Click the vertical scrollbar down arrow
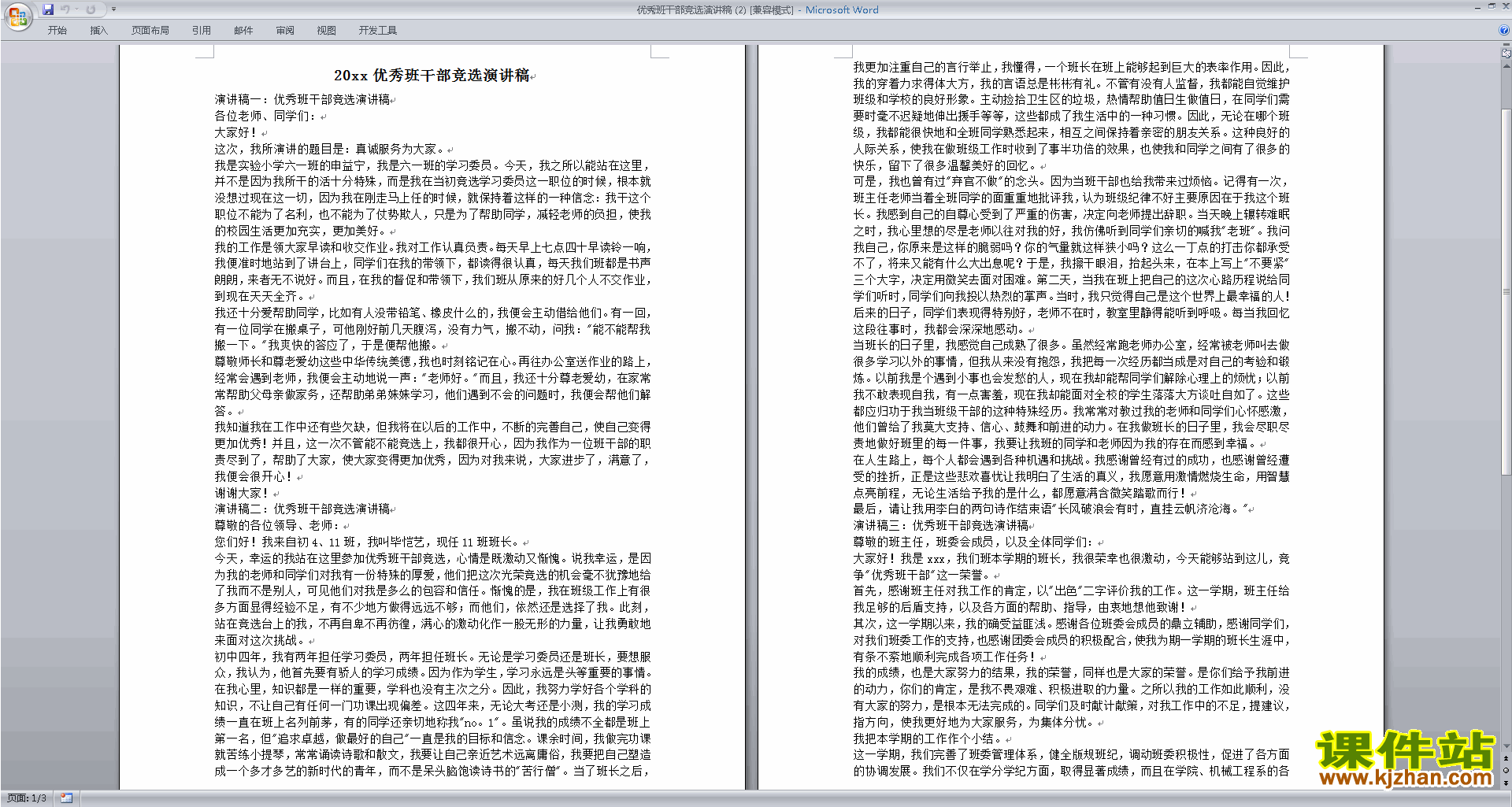Viewport: 1512px width, 807px height. point(1506,746)
